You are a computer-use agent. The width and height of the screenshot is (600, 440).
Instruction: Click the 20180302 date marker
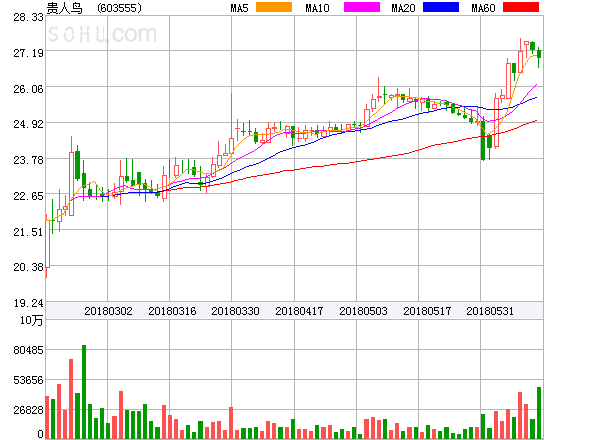108,311
